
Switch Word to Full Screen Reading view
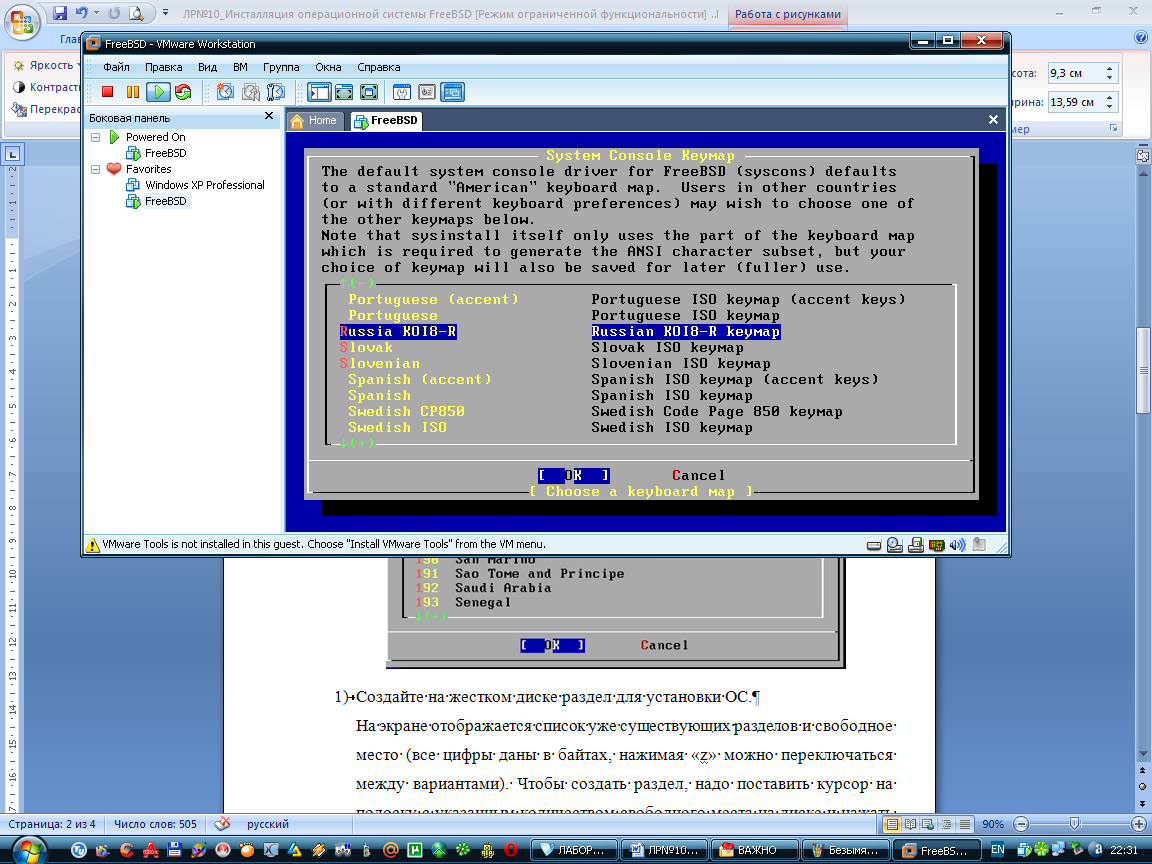tap(910, 824)
